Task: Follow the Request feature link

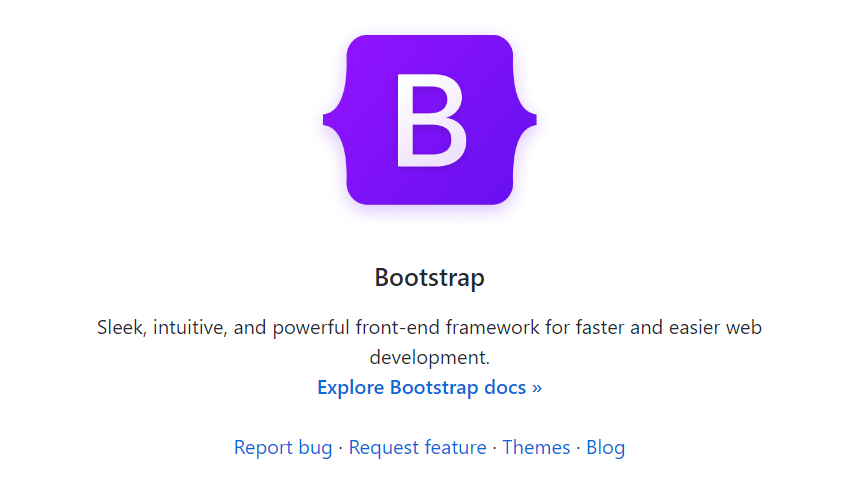Action: [417, 448]
